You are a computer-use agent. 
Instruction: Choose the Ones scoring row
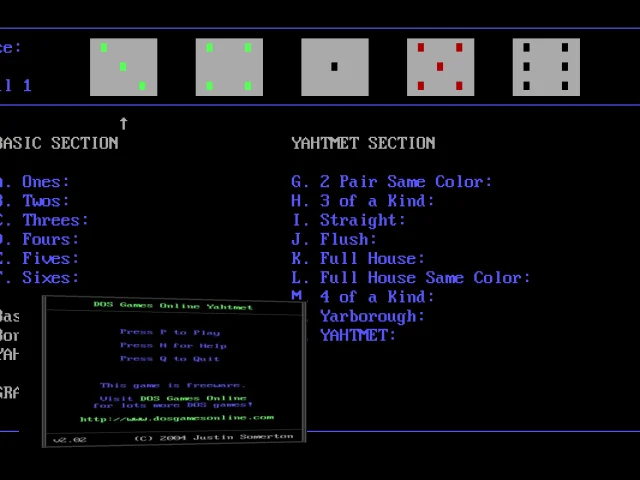point(35,182)
